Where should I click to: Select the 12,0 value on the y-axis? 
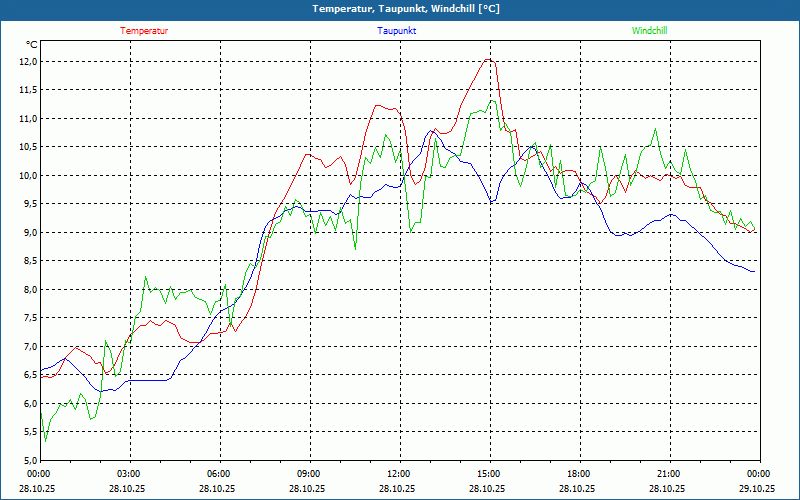coord(27,61)
